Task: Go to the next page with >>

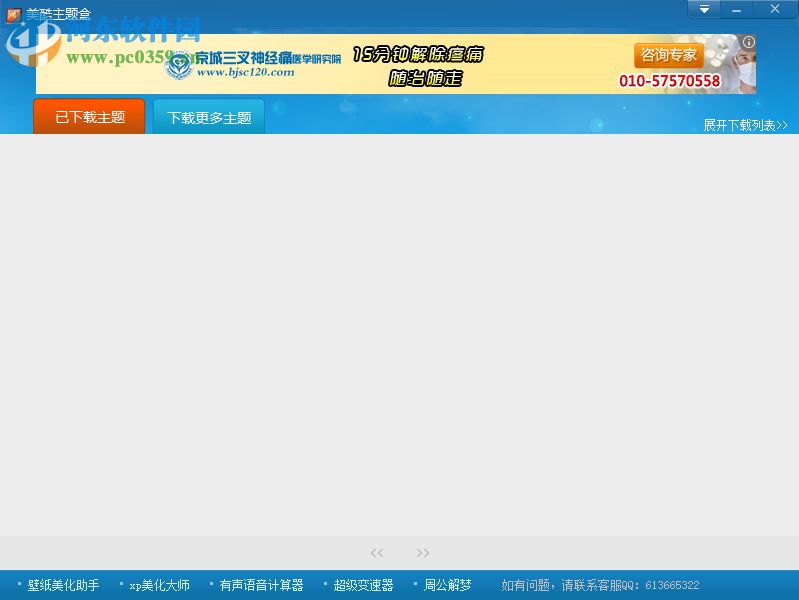Action: (422, 553)
